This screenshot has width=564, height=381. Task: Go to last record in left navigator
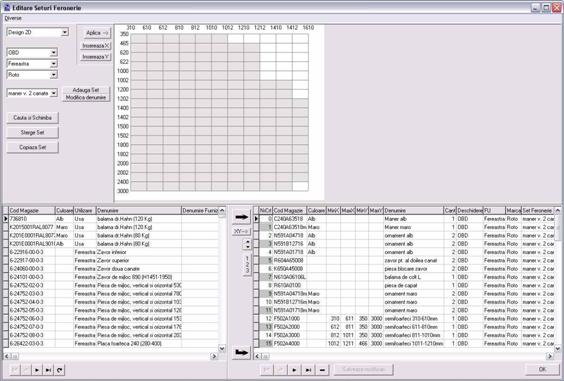(x=48, y=370)
